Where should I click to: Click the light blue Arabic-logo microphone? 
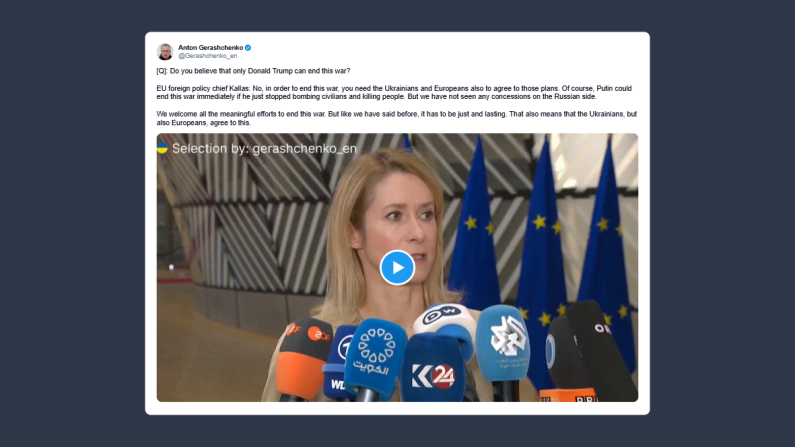pyautogui.click(x=502, y=343)
